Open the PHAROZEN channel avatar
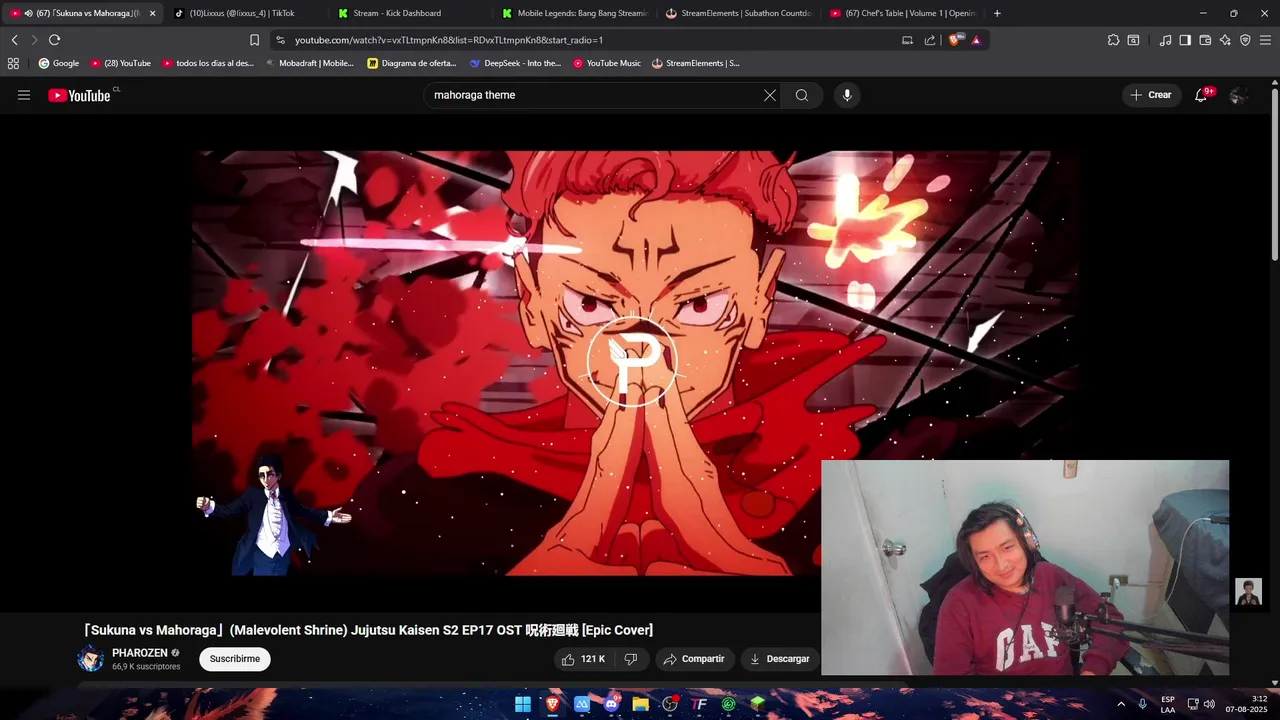Image resolution: width=1280 pixels, height=720 pixels. 91,659
